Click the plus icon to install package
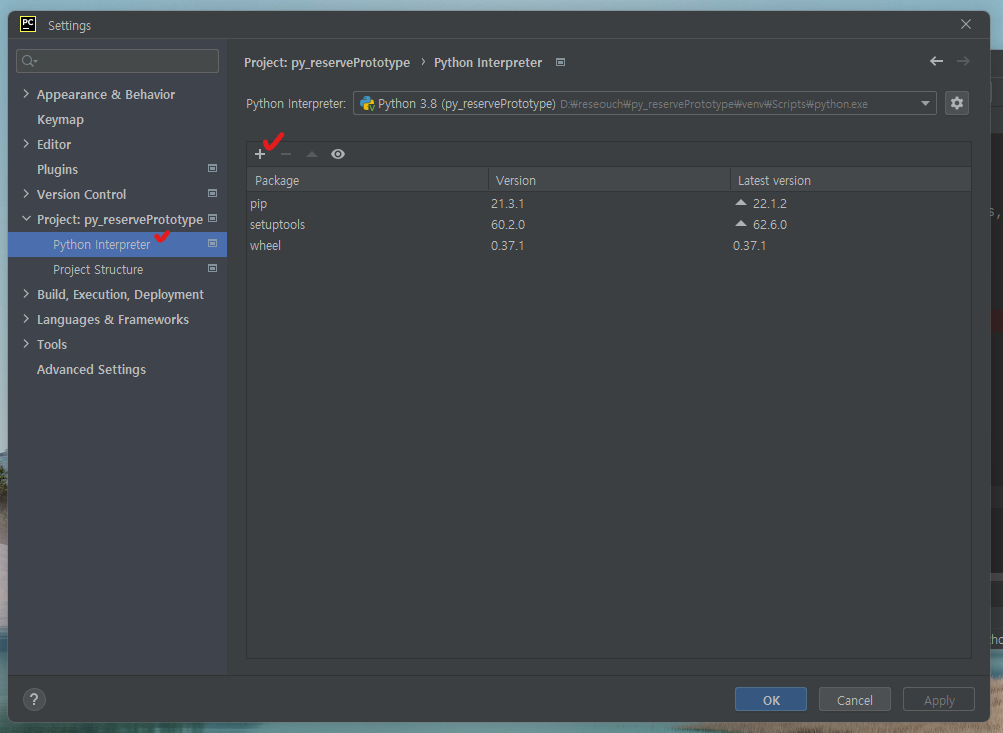 tap(260, 154)
